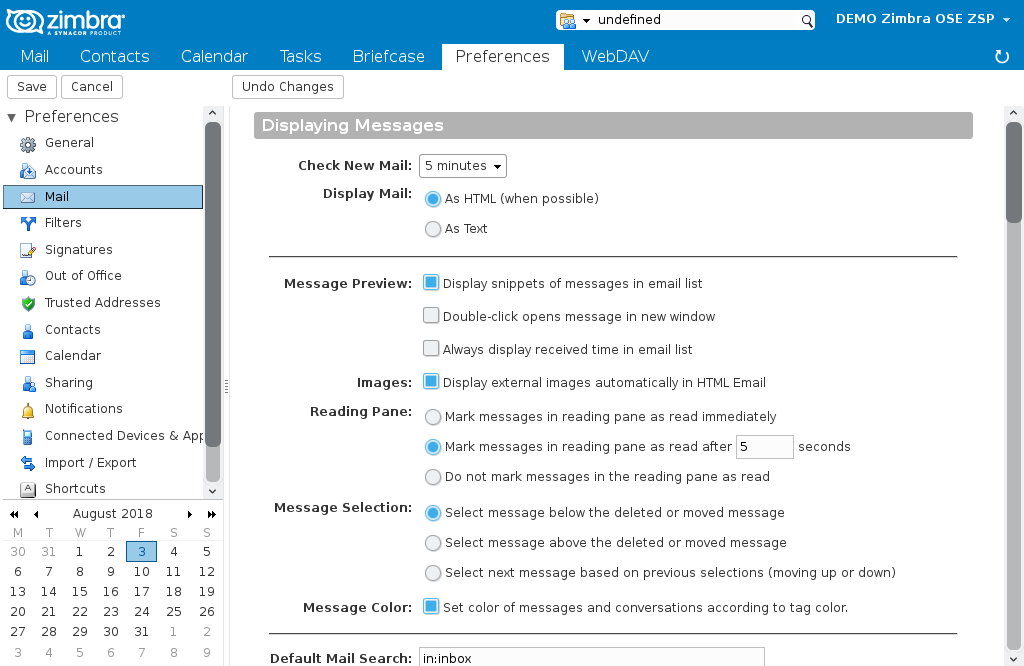Screen dimensions: 1024x666
Task: Click the Contacts person icon in sidebar
Action: [27, 330]
